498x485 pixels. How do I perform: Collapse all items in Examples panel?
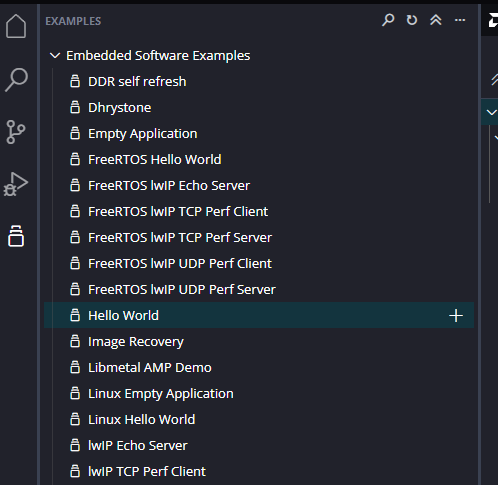coord(436,20)
